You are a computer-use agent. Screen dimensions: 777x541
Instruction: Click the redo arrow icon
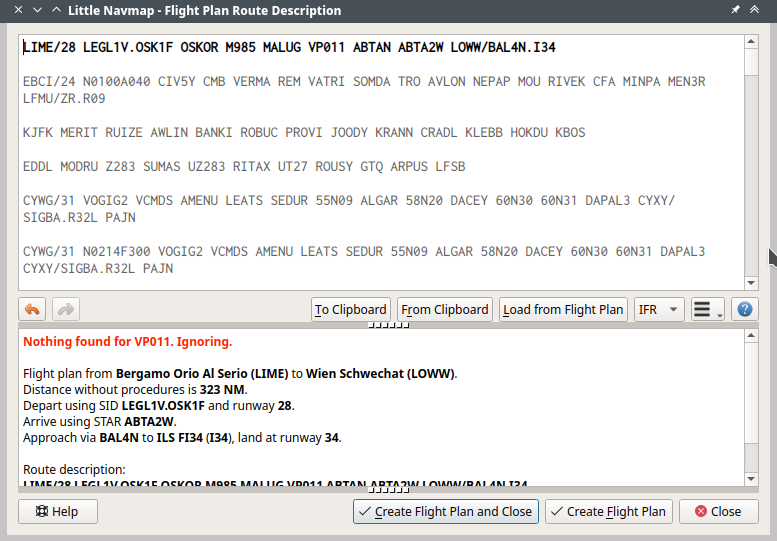click(x=66, y=310)
